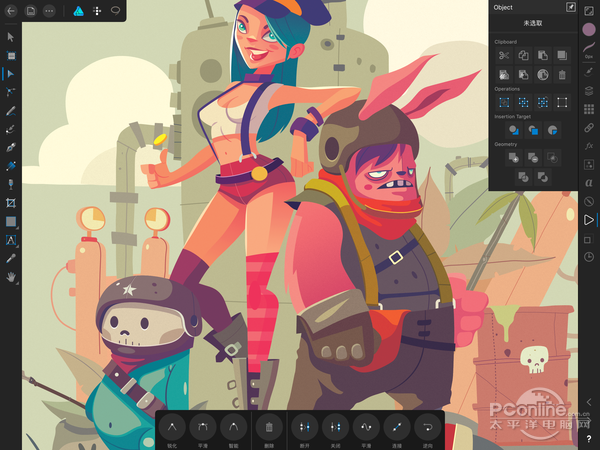The width and height of the screenshot is (600, 450).
Task: Open the square-icon studio below Object studio
Action: pyautogui.click(x=588, y=240)
